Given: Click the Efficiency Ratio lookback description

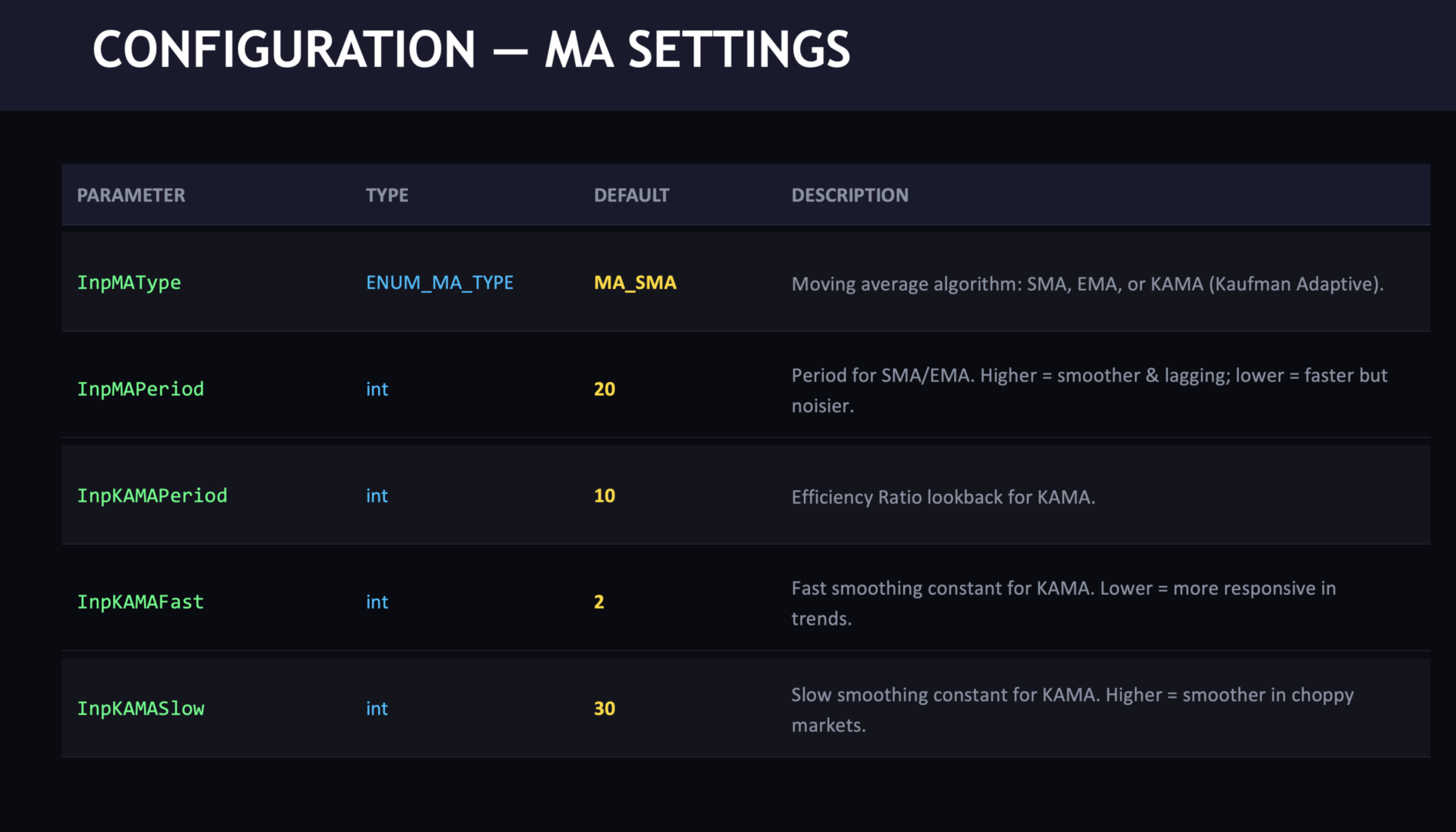Looking at the screenshot, I should [x=942, y=497].
